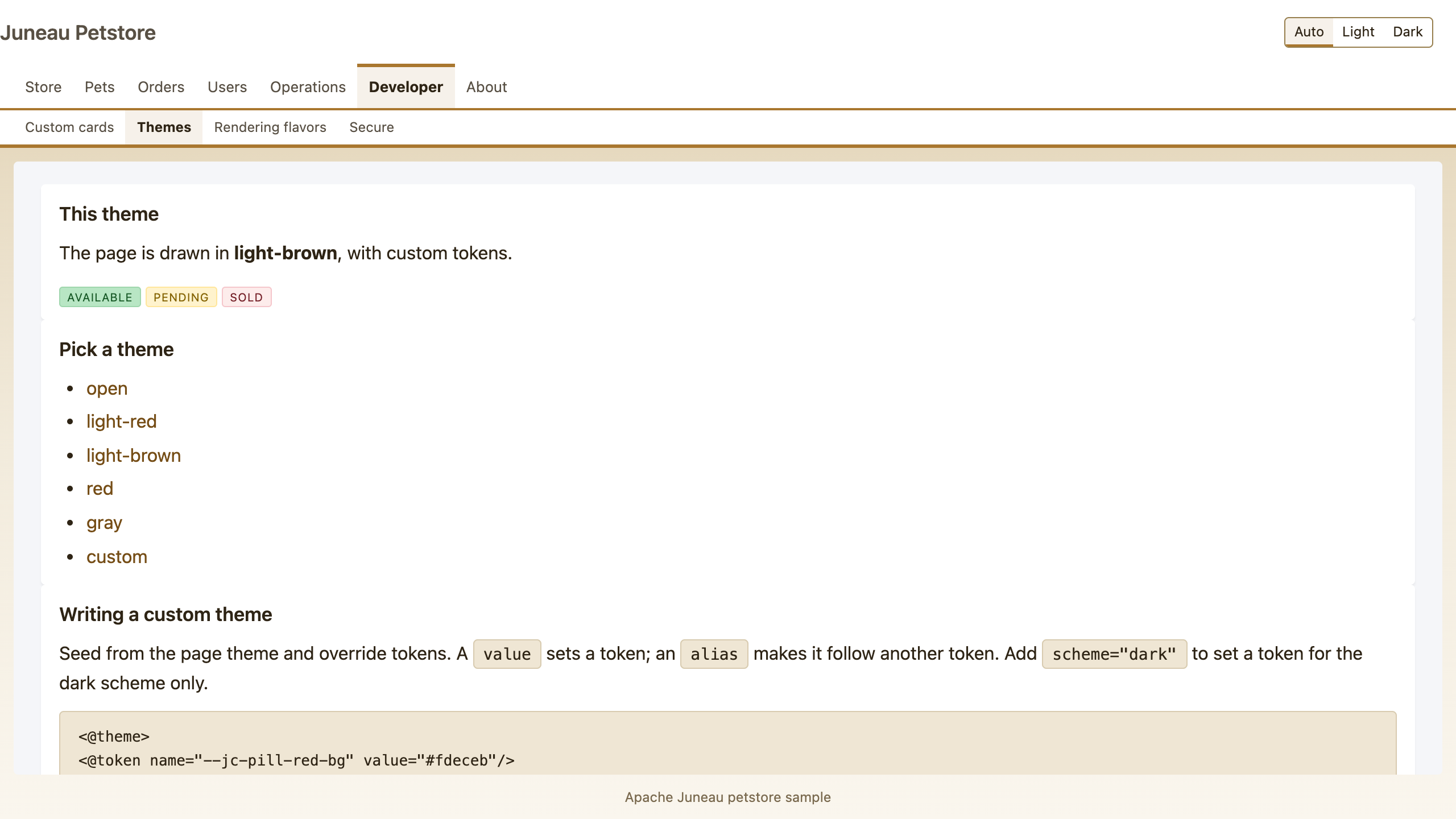Select the Operations tab

(308, 87)
